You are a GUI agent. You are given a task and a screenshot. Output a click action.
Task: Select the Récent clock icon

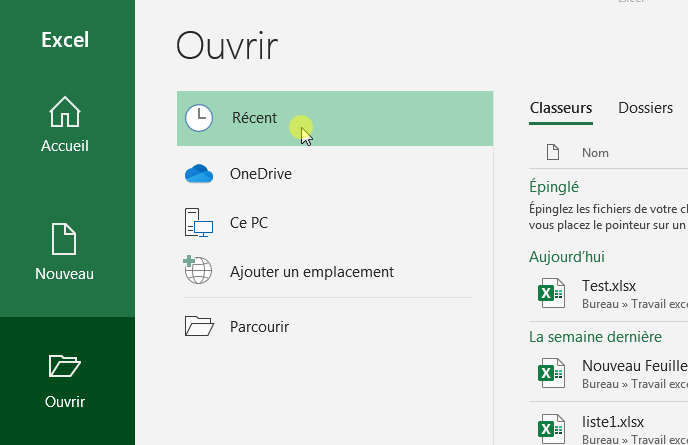199,118
